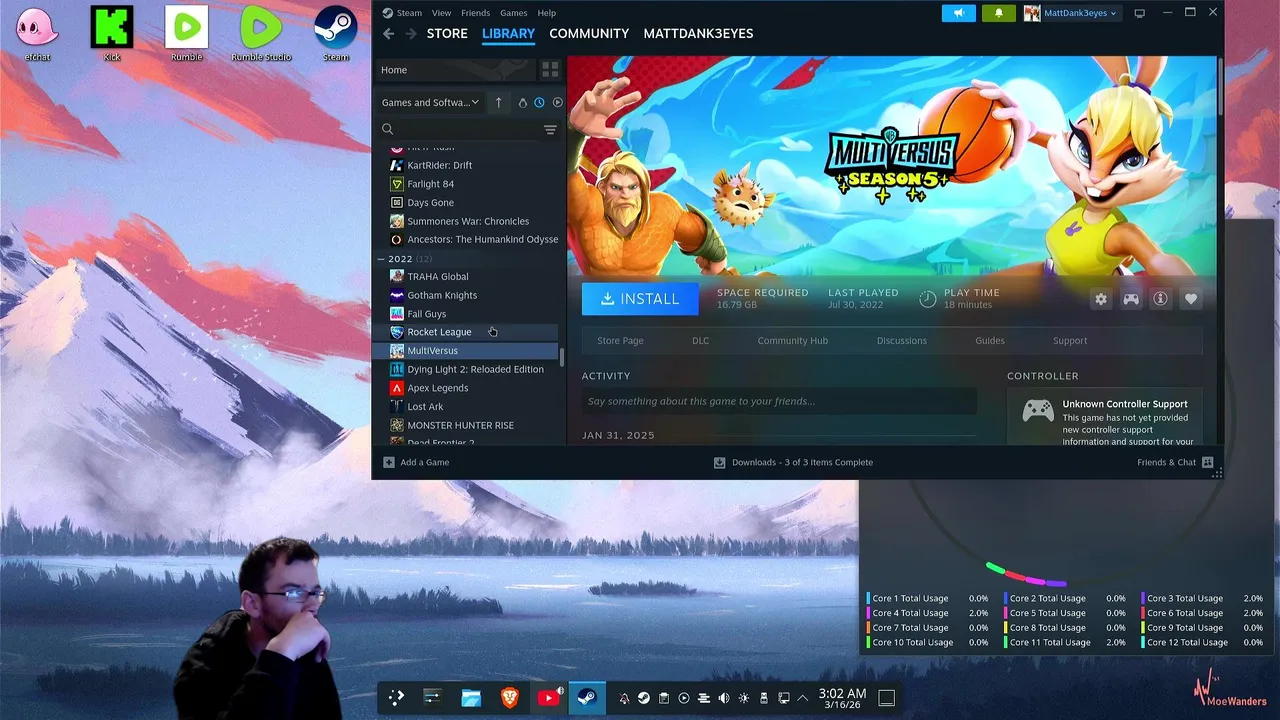
Task: Open MultiVersus game settings gear
Action: [x=1101, y=299]
